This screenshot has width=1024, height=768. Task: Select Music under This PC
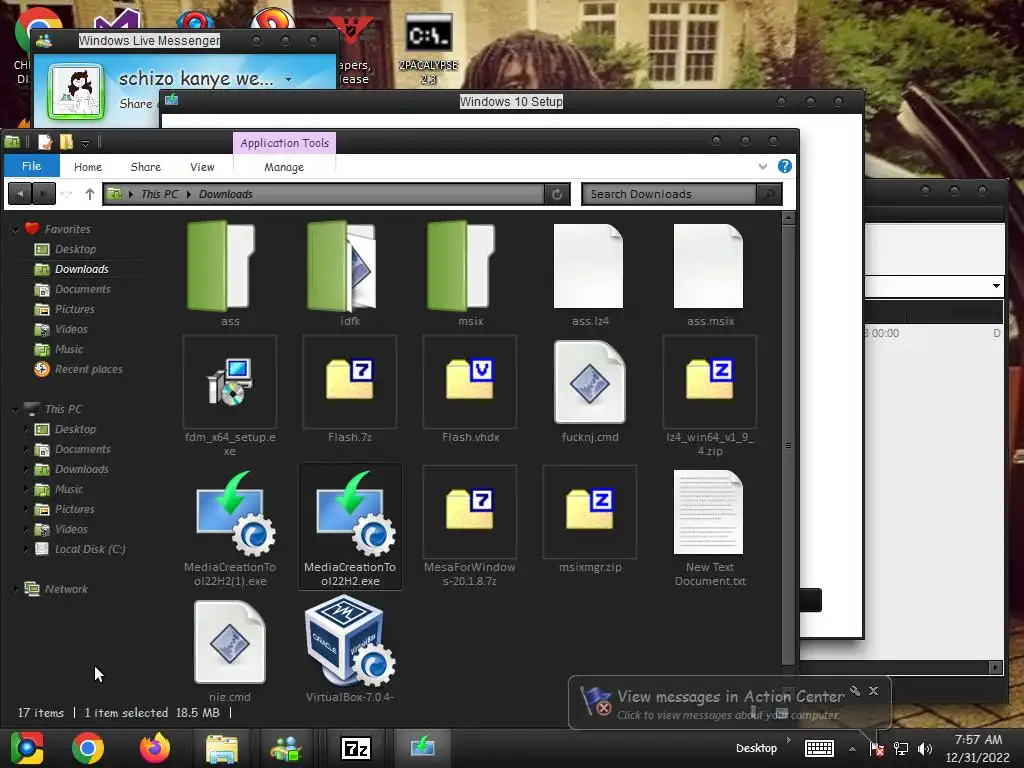tap(69, 489)
